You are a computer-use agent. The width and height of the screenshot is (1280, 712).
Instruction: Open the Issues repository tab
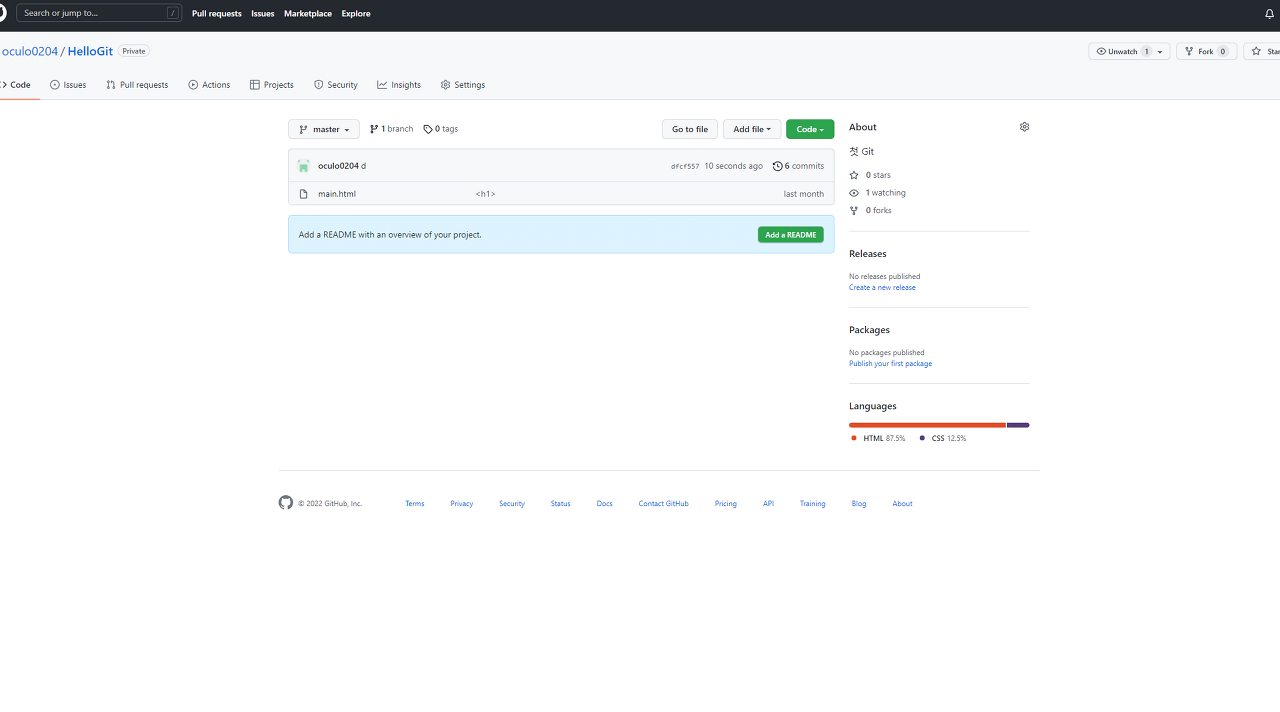pyautogui.click(x=68, y=85)
